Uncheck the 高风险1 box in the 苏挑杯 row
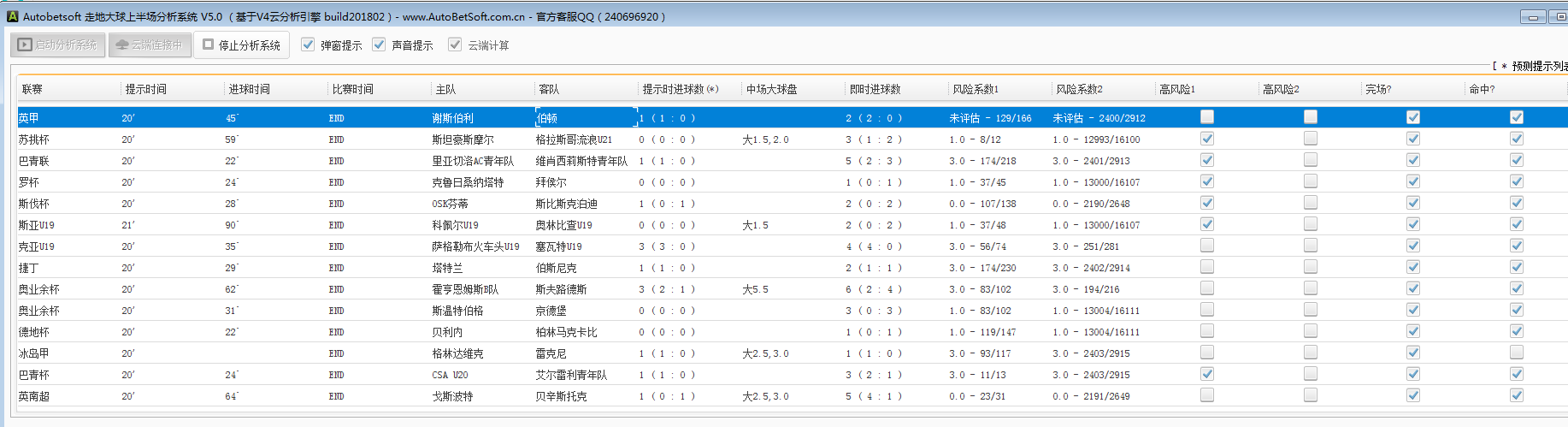The width and height of the screenshot is (1568, 427). [x=1207, y=139]
